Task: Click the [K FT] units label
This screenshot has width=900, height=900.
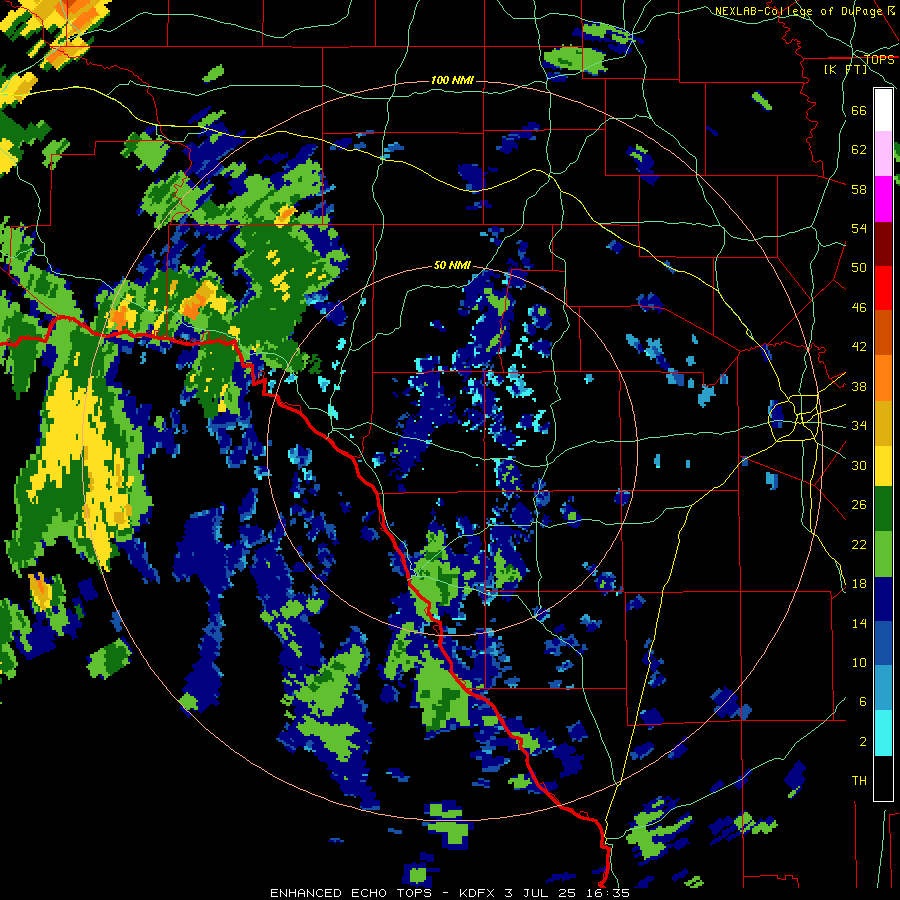Action: pos(845,70)
